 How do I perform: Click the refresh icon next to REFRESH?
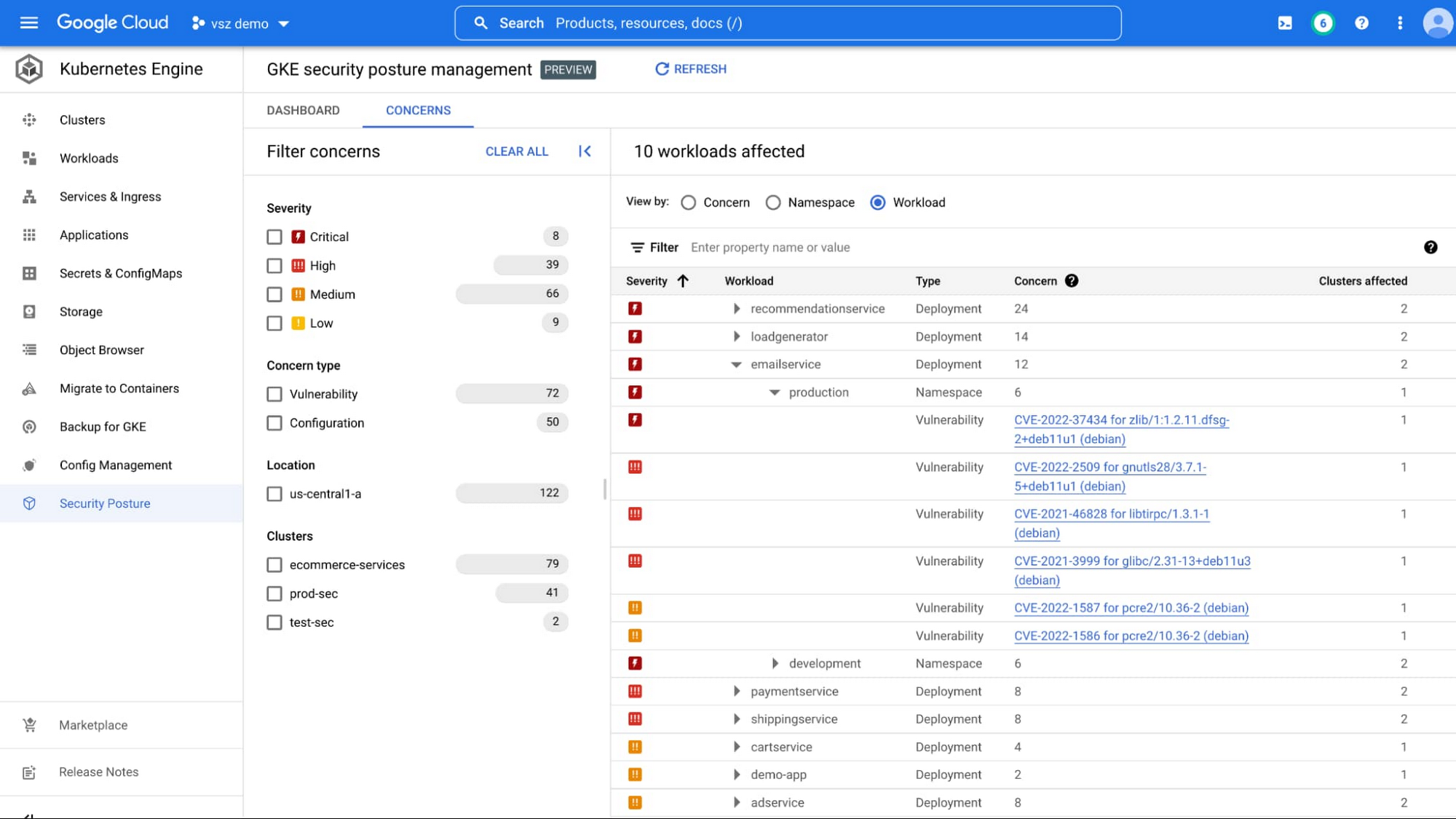[661, 68]
